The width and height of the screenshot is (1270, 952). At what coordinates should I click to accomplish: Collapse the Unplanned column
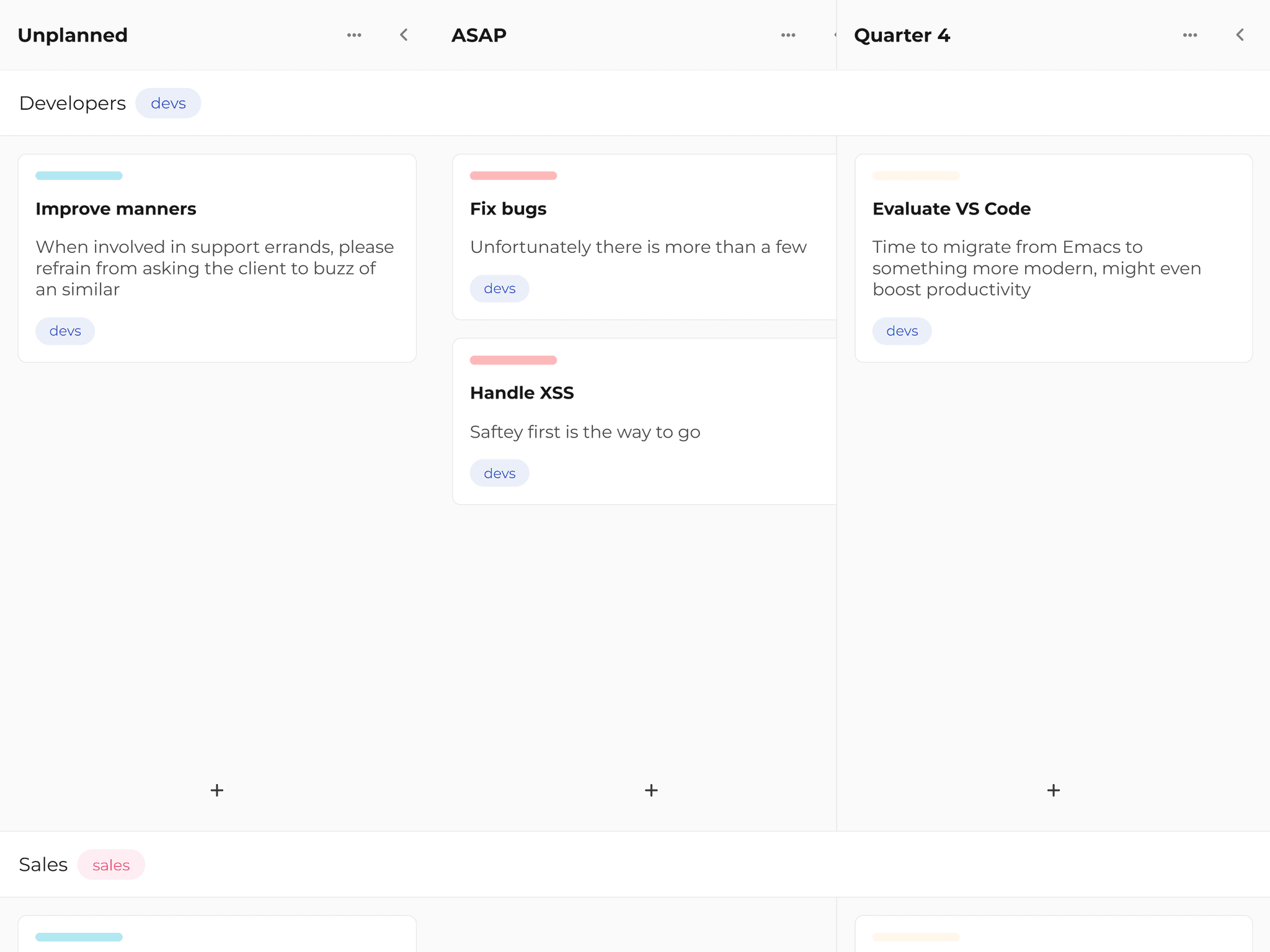[403, 35]
